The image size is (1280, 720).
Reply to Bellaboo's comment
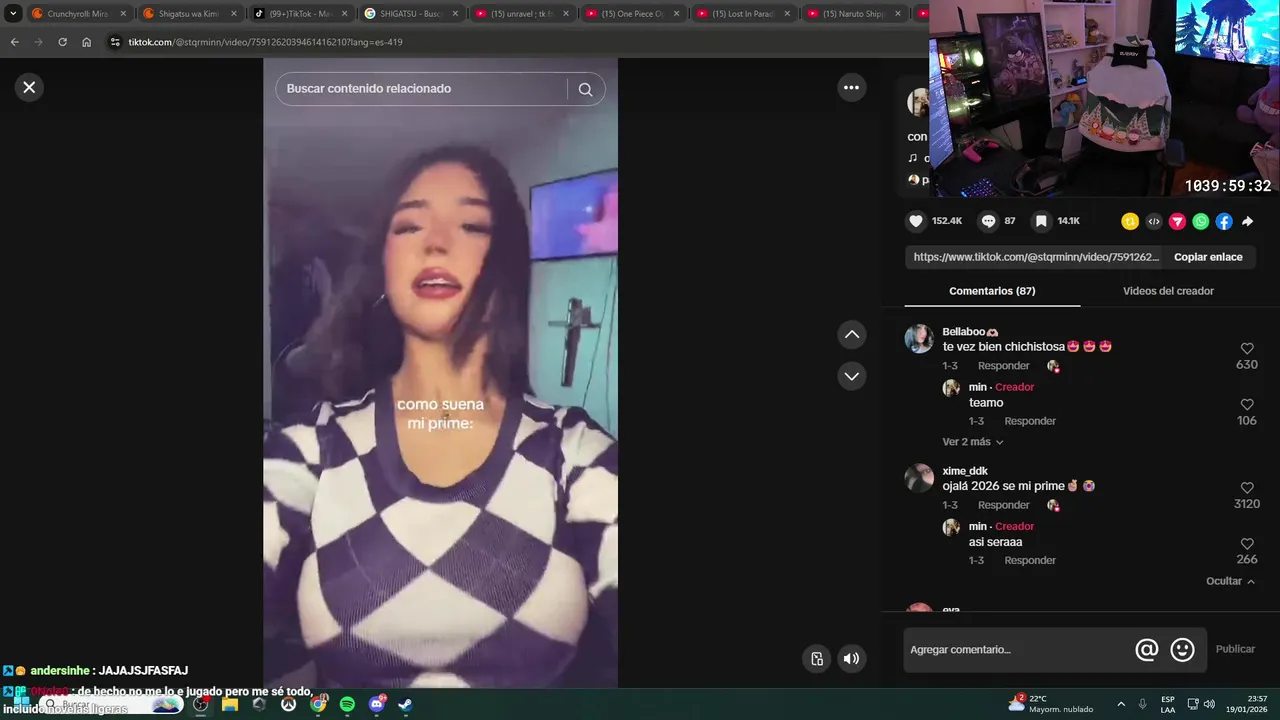coord(1003,366)
